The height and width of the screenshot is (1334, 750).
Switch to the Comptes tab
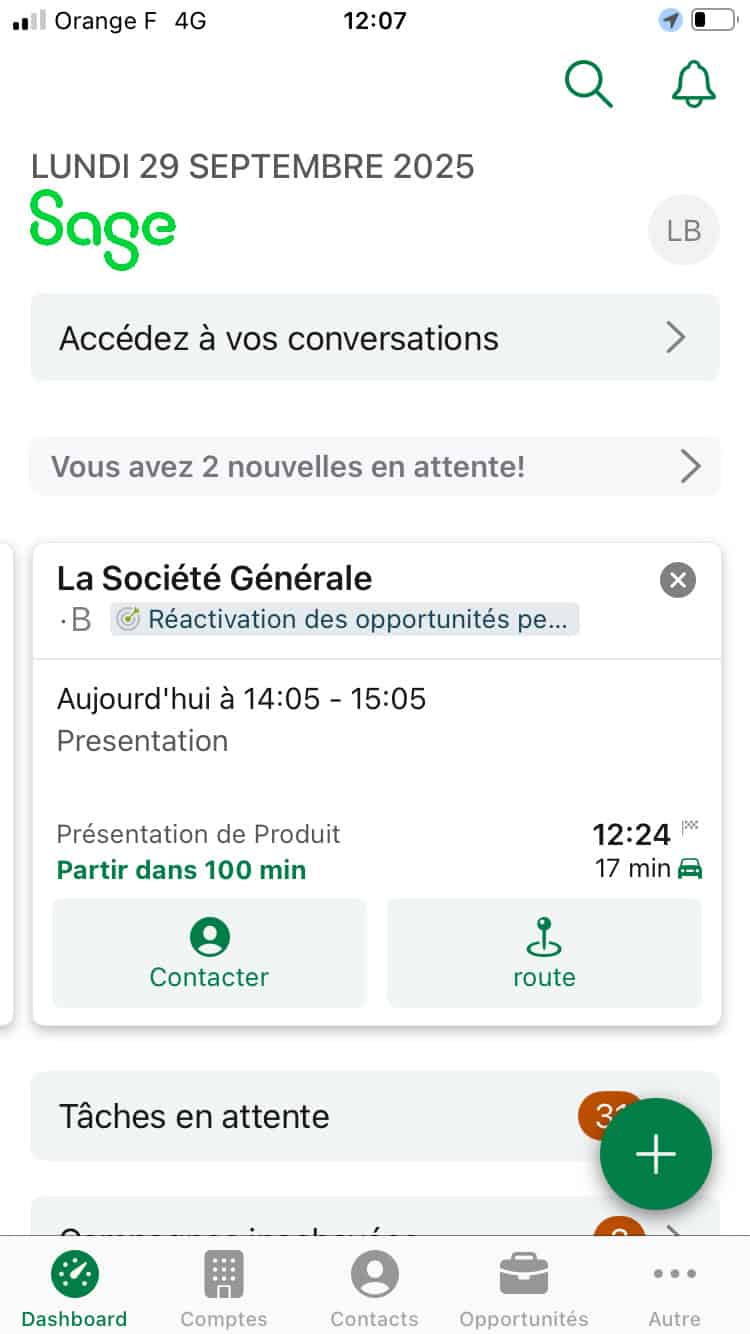pyautogui.click(x=224, y=1290)
